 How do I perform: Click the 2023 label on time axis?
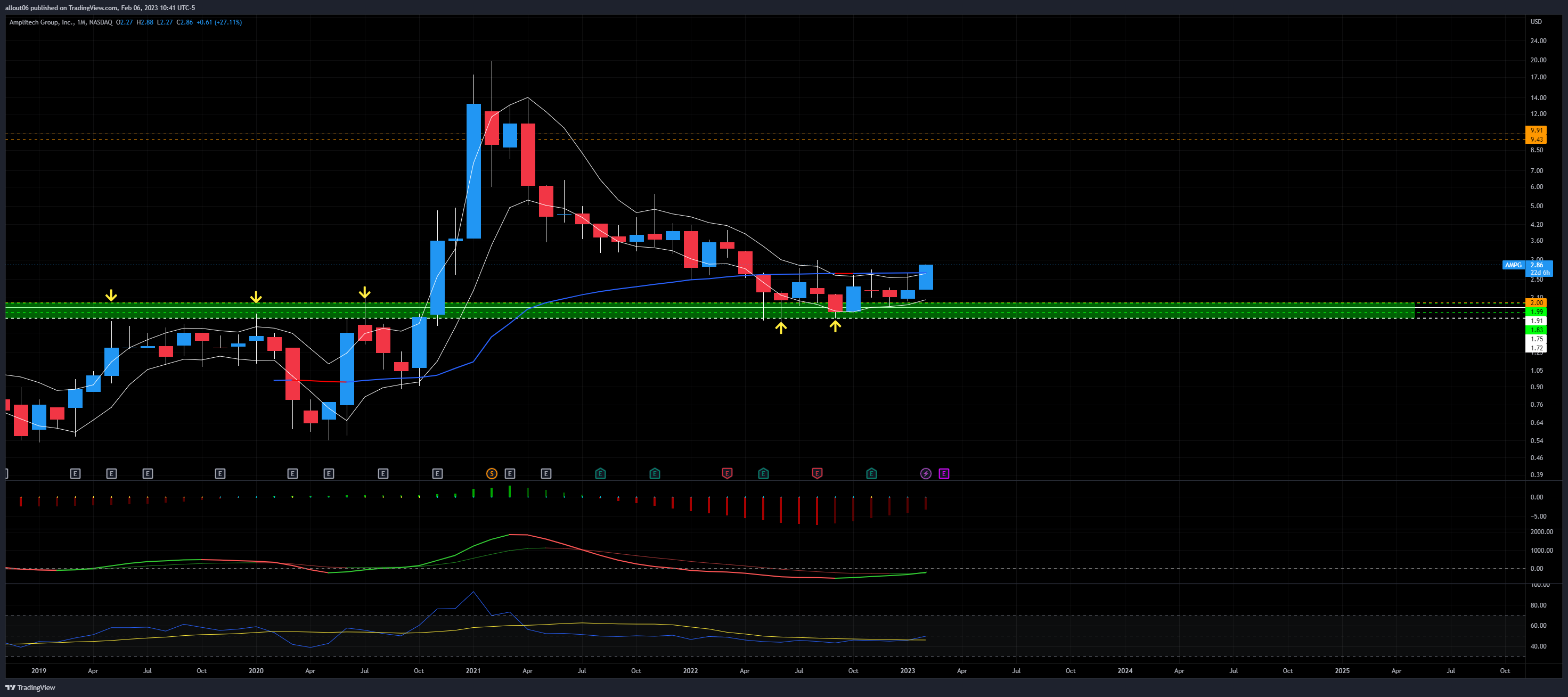click(908, 670)
